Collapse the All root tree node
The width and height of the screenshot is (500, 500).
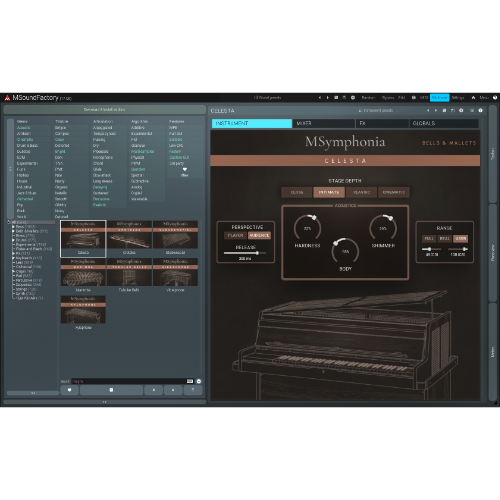coord(9,222)
